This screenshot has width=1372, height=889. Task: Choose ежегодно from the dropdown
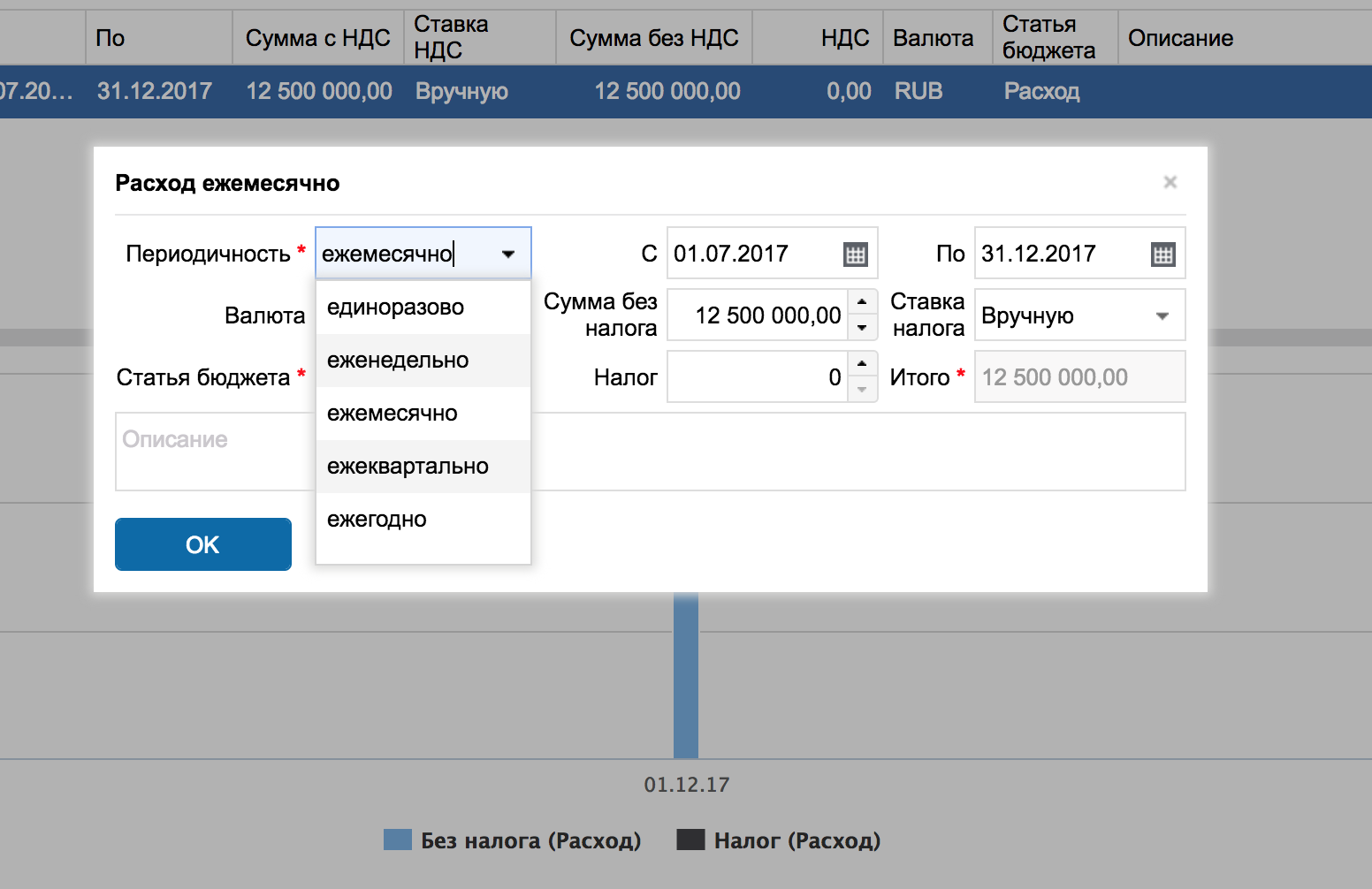point(377,520)
